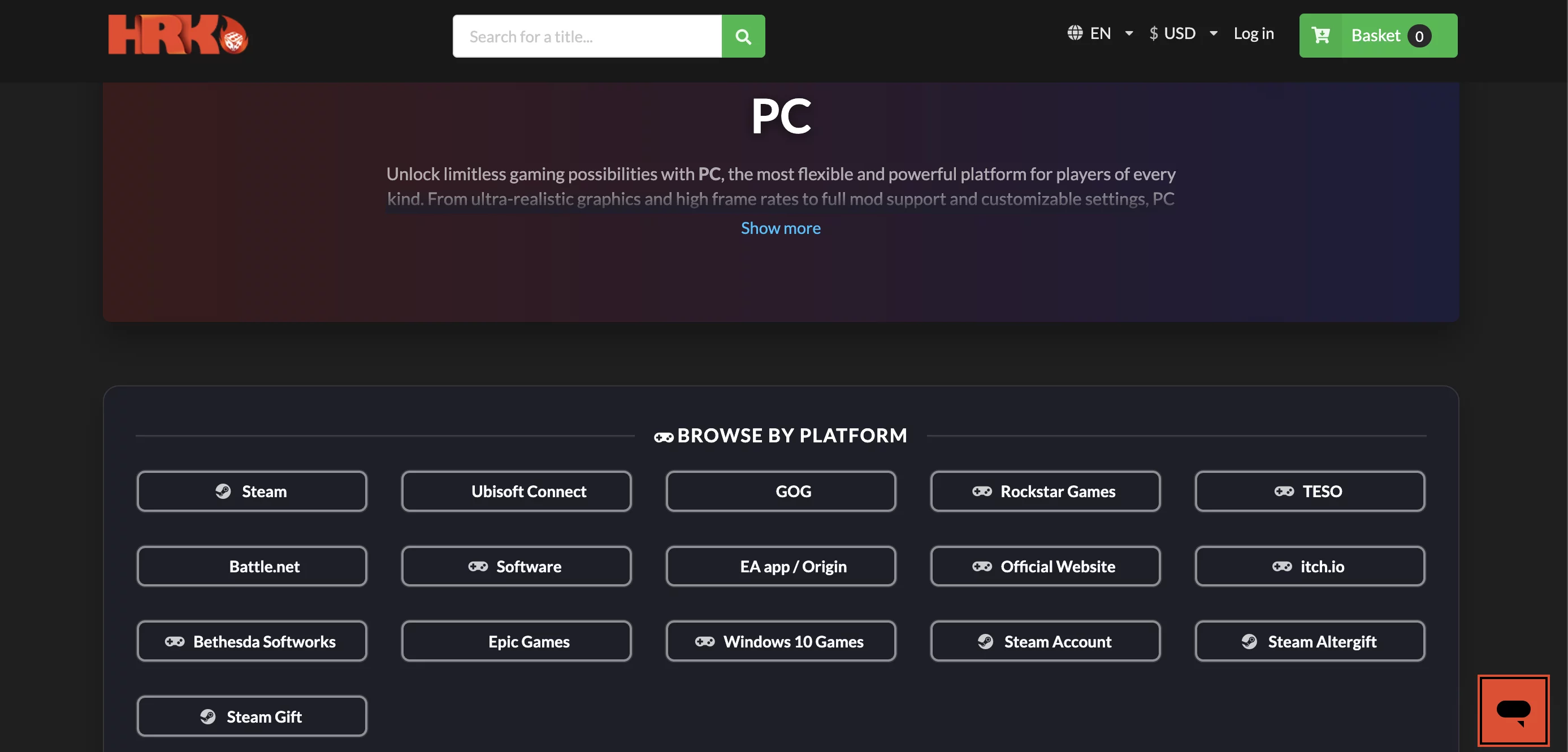This screenshot has height=752, width=1568.
Task: Click the green magnifier search icon
Action: tap(743, 37)
